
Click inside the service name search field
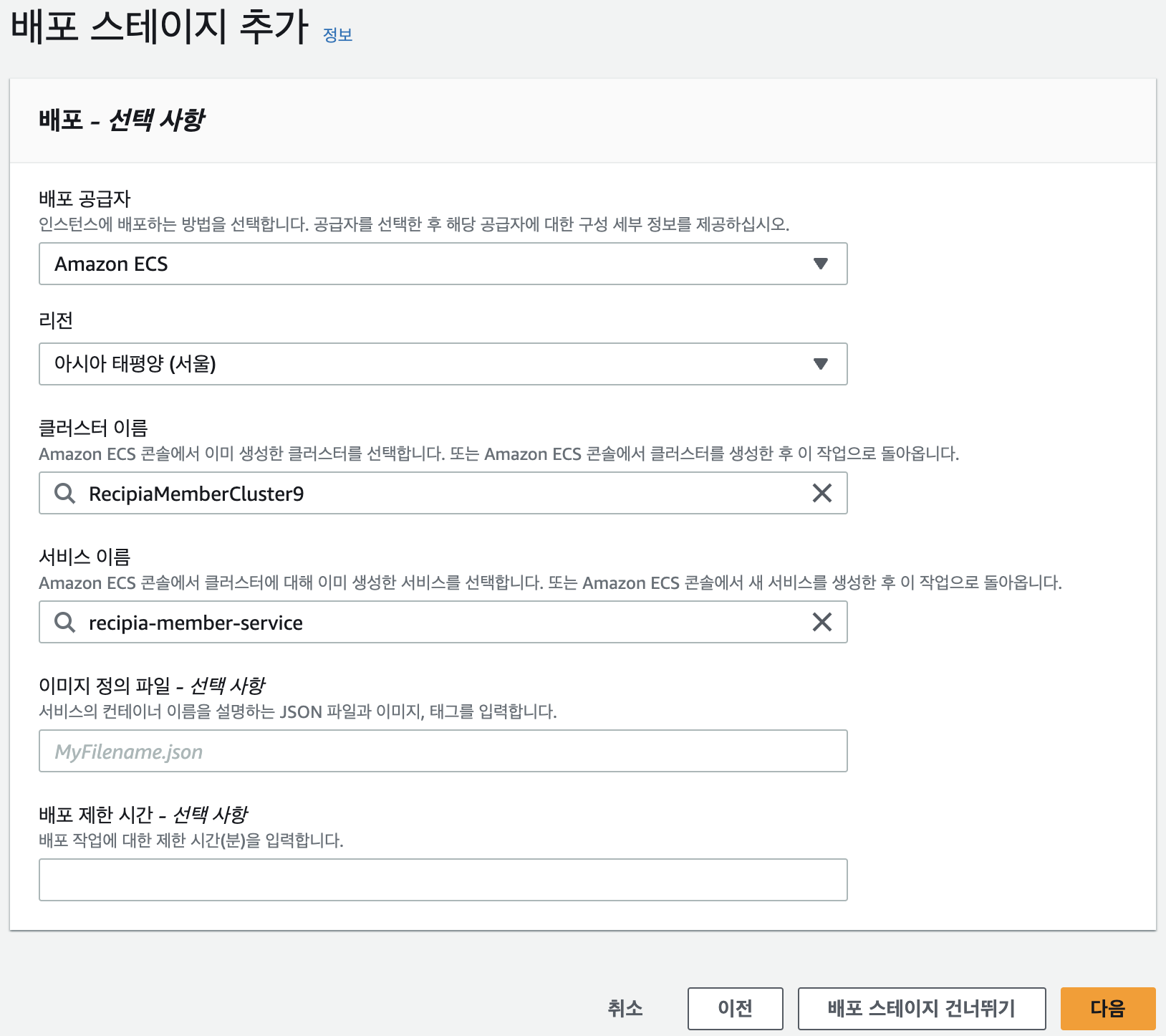point(358,622)
